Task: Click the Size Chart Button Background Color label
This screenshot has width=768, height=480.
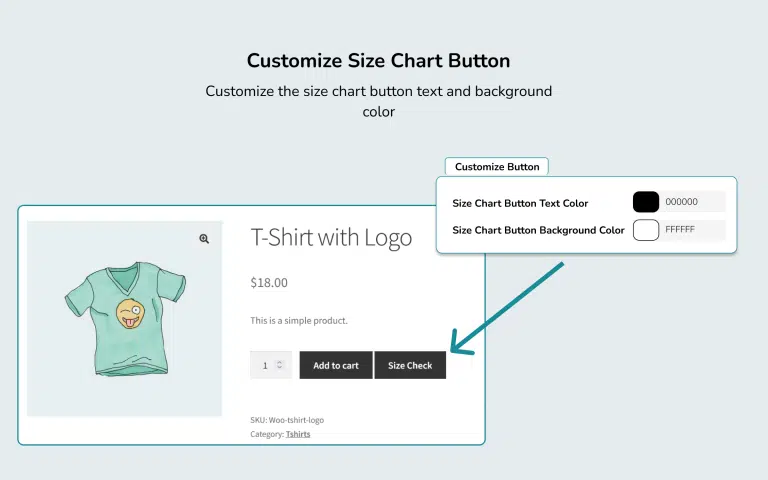Action: [x=538, y=230]
